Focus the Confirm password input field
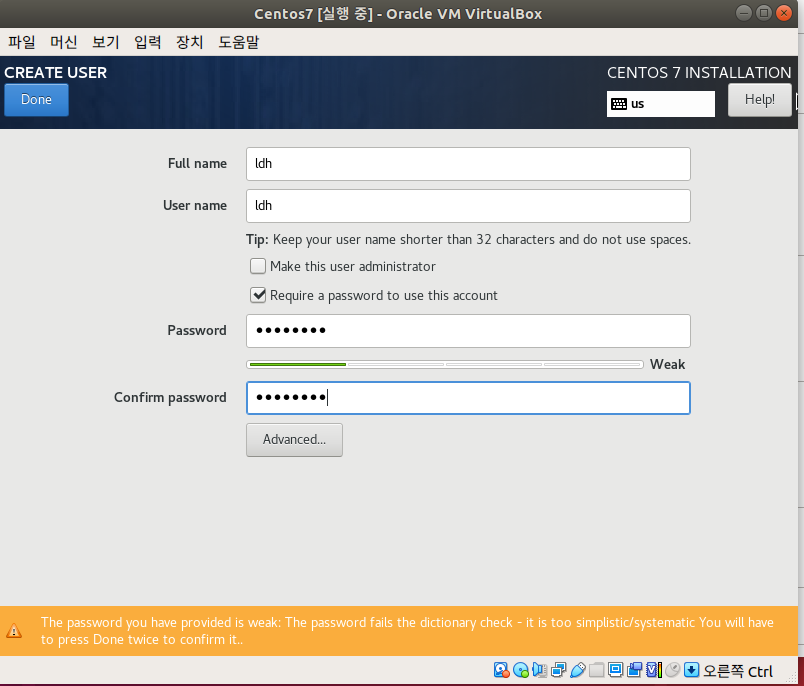Viewport: 804px width, 686px height. 468,398
